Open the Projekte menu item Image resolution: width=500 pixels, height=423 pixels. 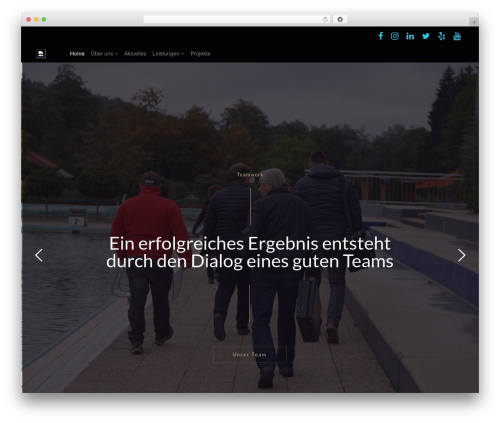pos(201,53)
